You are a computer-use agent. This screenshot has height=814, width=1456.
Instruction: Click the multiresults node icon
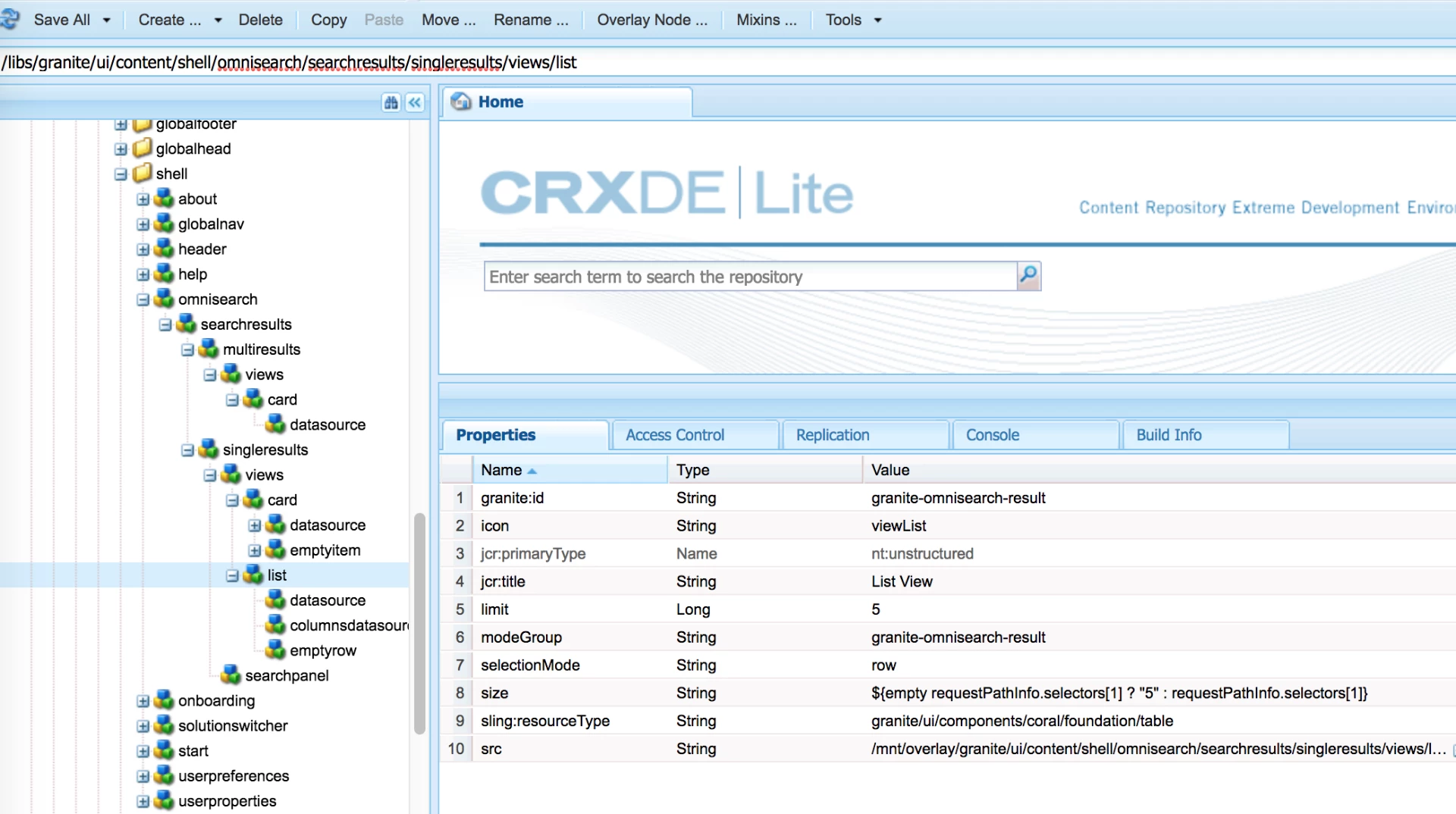point(209,349)
